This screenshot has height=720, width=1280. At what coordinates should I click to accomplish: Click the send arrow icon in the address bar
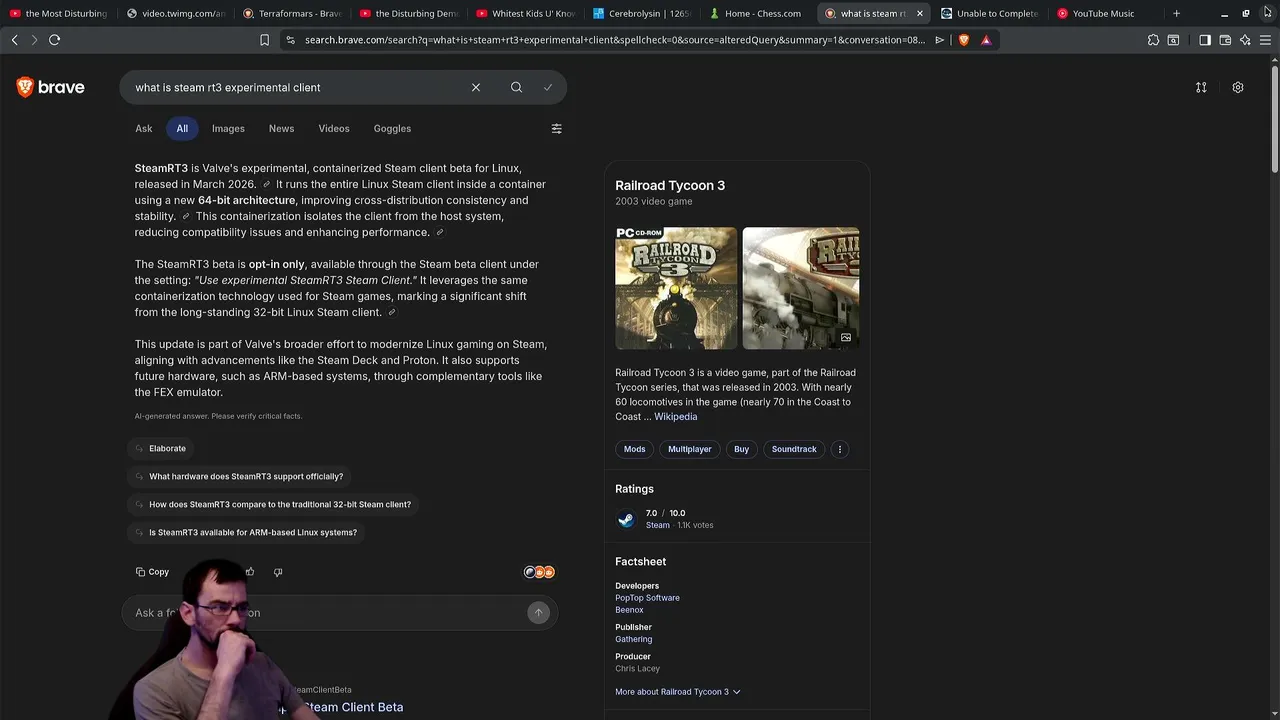pos(939,40)
